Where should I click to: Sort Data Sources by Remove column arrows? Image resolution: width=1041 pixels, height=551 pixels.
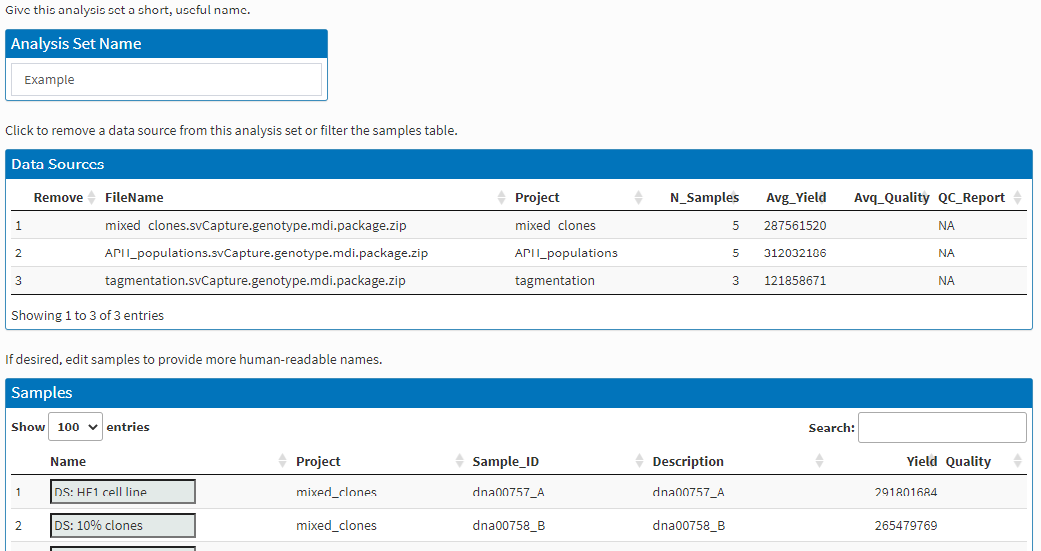click(92, 198)
